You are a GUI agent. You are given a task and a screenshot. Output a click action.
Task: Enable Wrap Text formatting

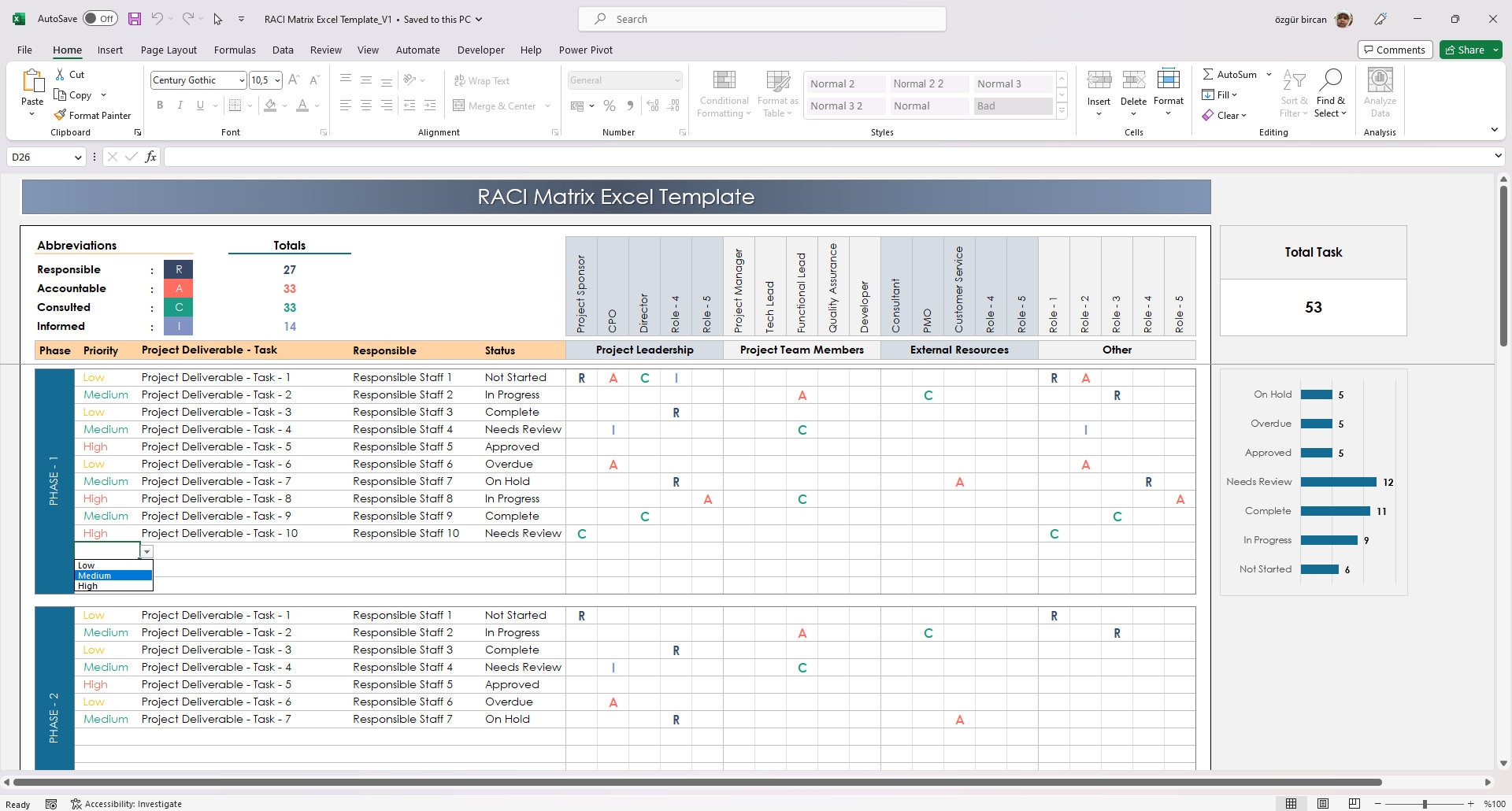(x=480, y=80)
